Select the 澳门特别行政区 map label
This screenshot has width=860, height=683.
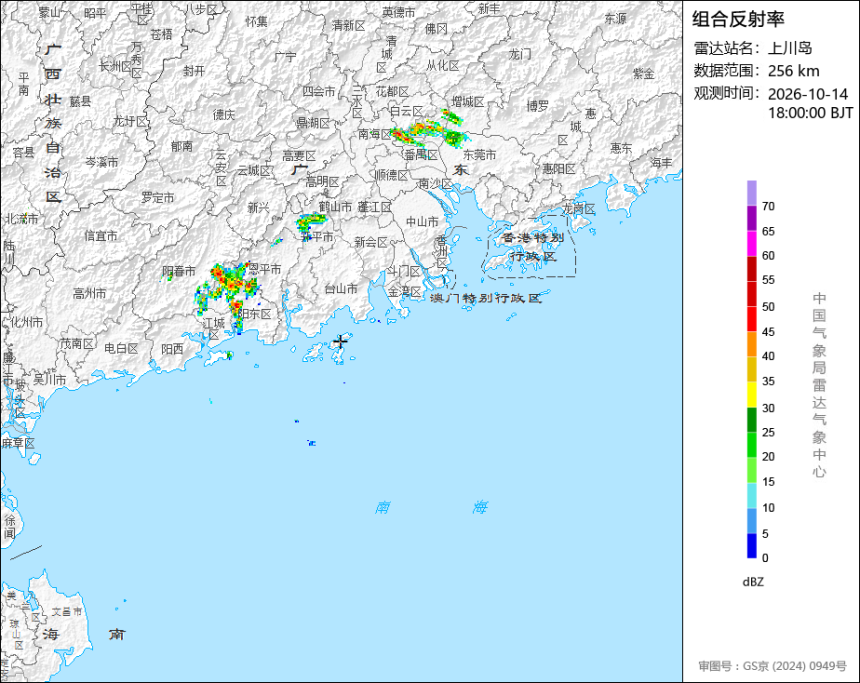486,298
